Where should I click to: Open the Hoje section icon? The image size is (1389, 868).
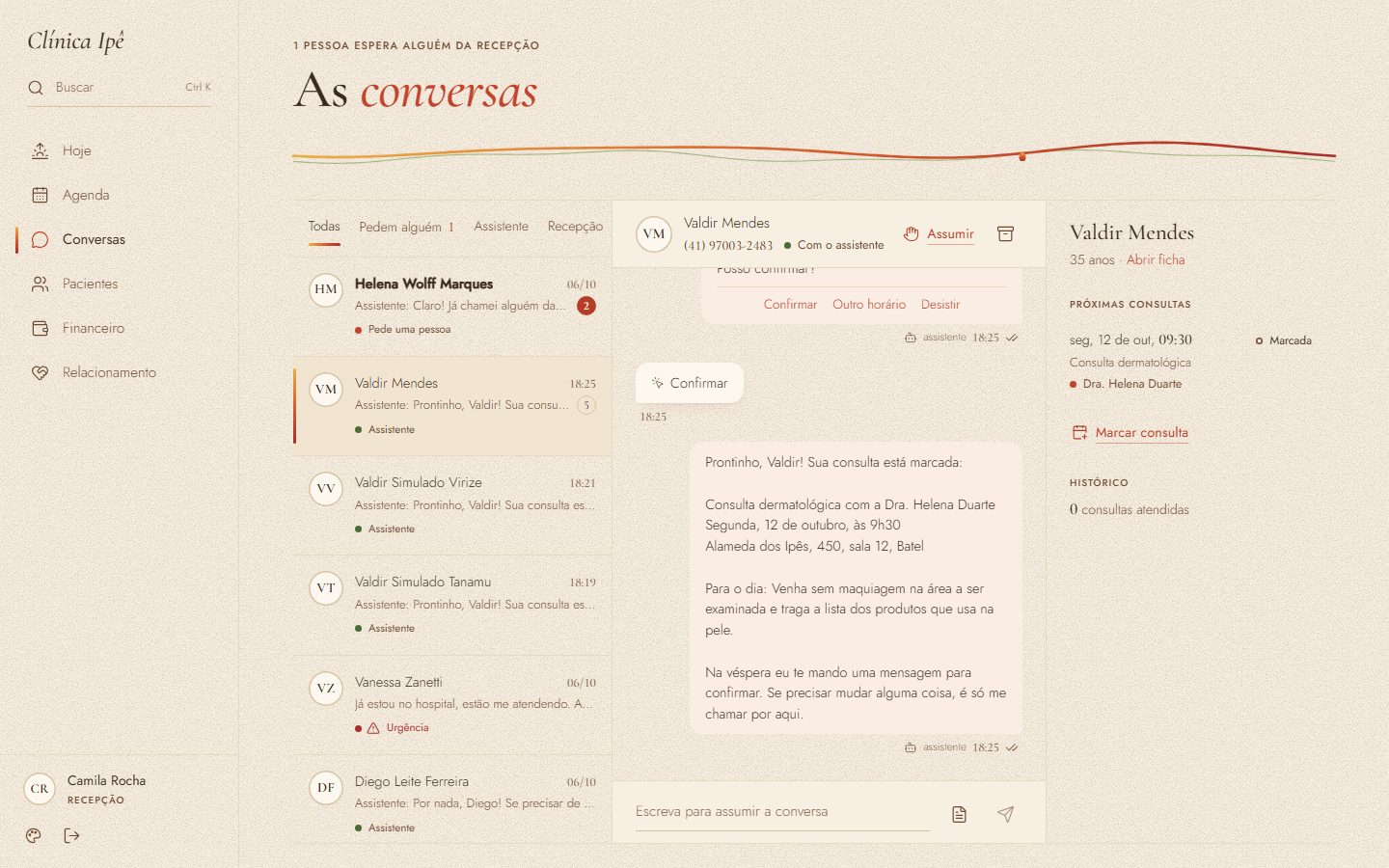tap(40, 150)
